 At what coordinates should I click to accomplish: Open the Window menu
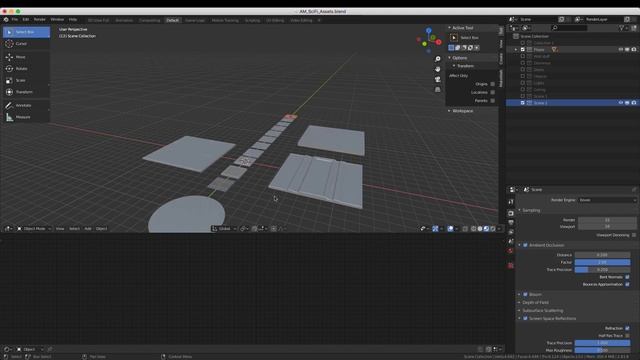click(57, 20)
